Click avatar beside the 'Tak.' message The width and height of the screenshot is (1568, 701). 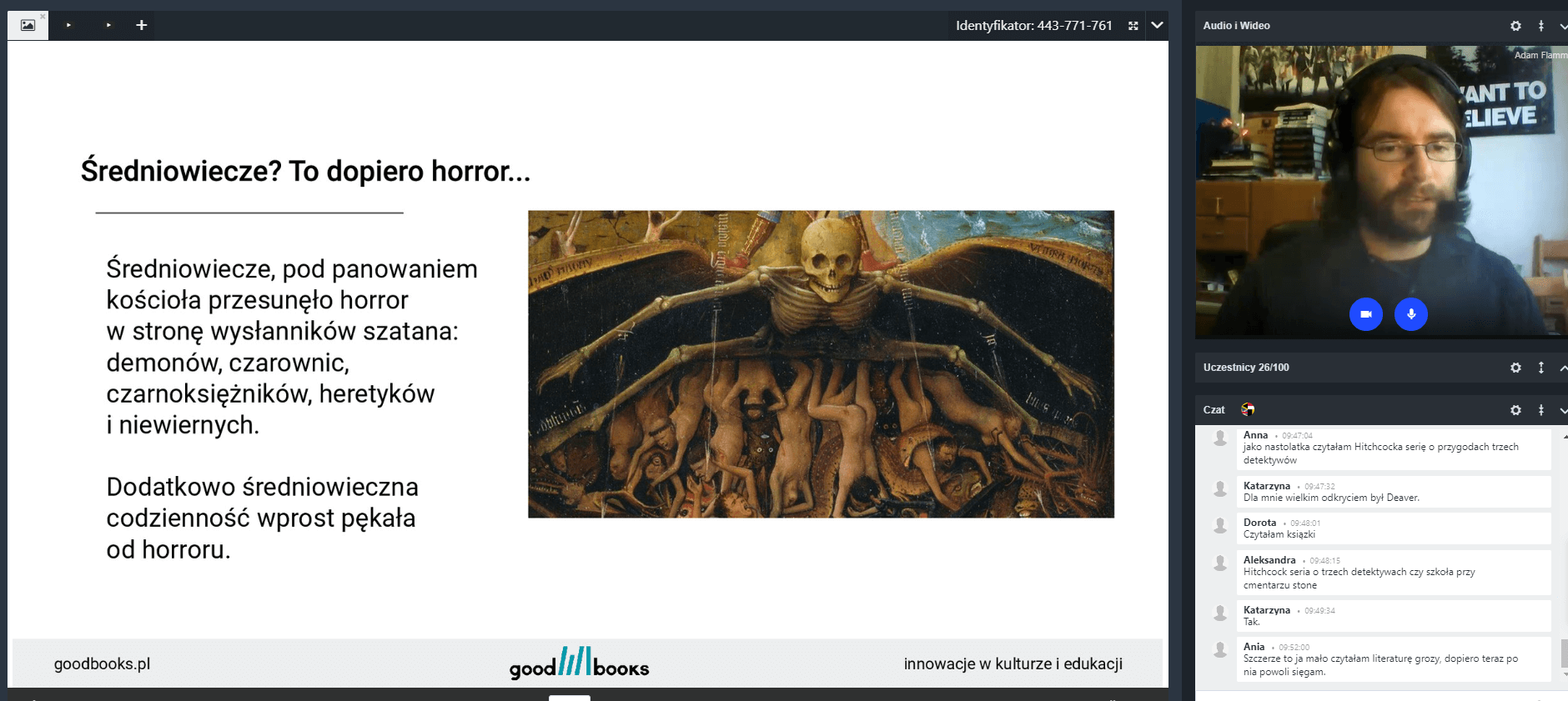(1220, 613)
